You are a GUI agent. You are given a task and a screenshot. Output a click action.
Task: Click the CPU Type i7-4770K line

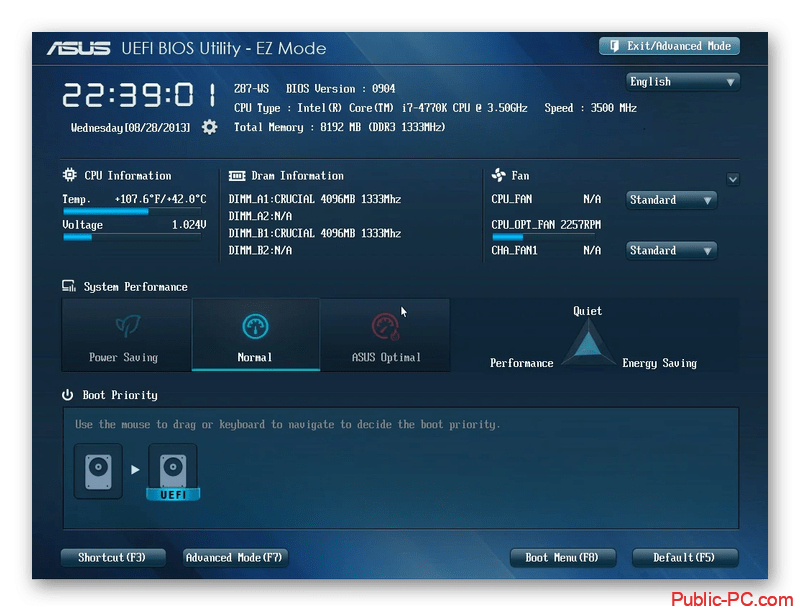tap(381, 108)
